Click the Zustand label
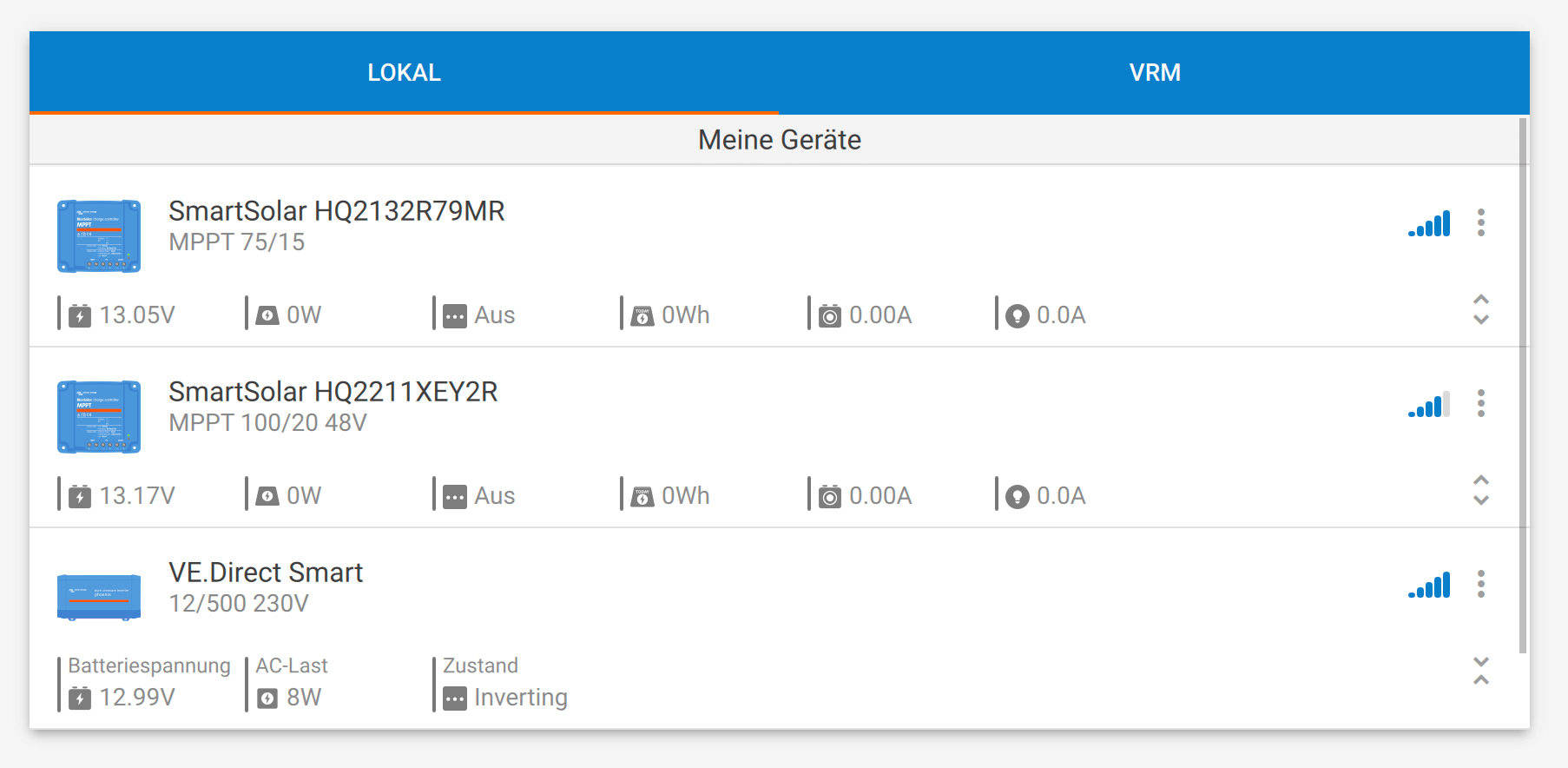This screenshot has width=1568, height=768. click(480, 665)
